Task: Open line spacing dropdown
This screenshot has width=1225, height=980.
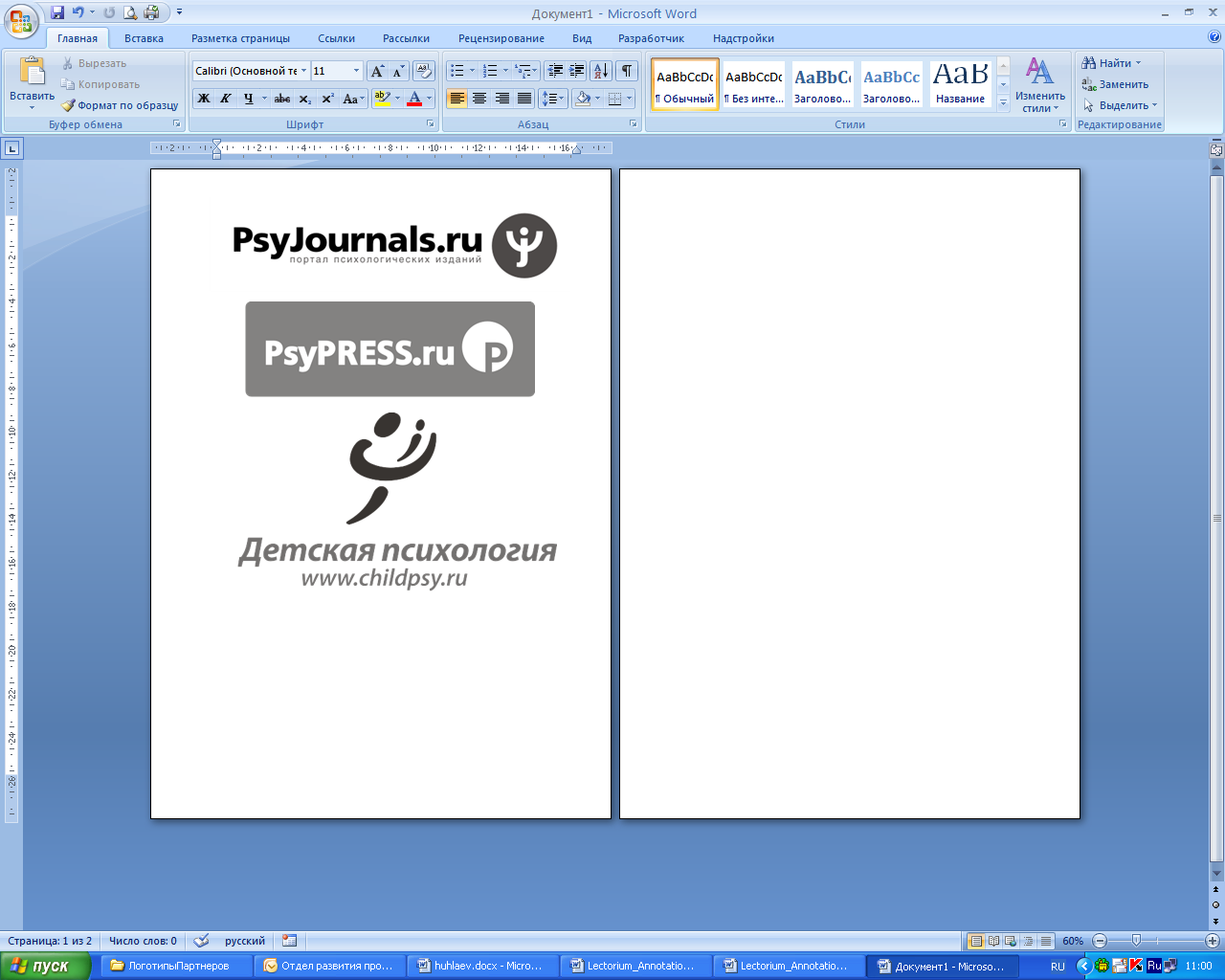Action: [553, 98]
